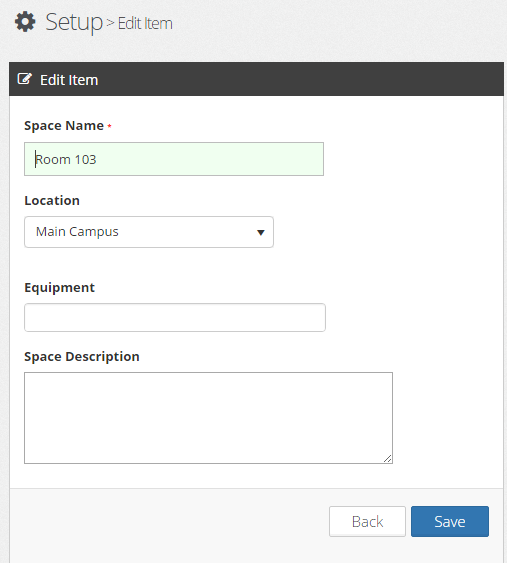Click the Equipment label
Image resolution: width=507 pixels, height=563 pixels.
tap(60, 288)
